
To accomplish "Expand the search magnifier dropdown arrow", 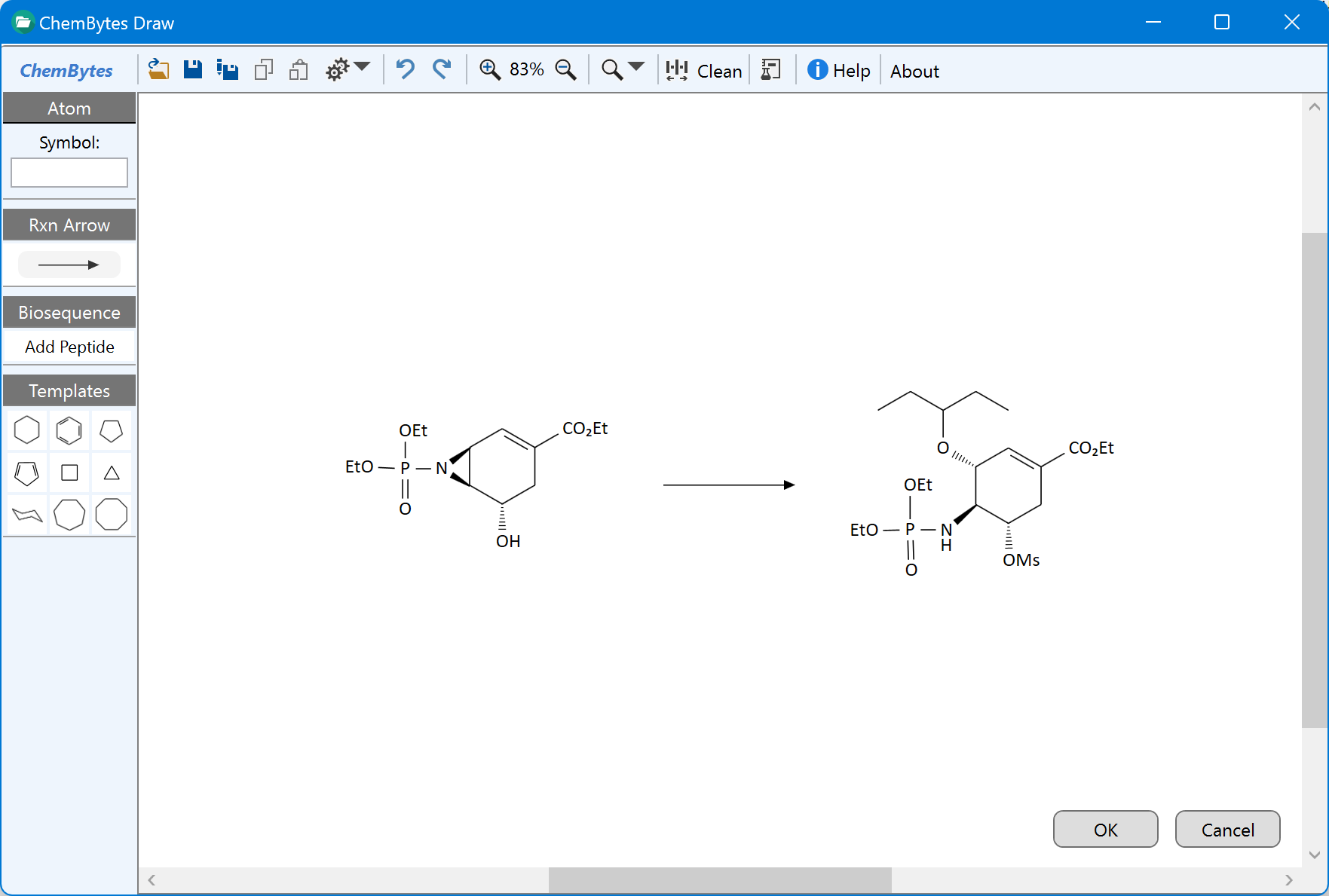I will [x=636, y=67].
